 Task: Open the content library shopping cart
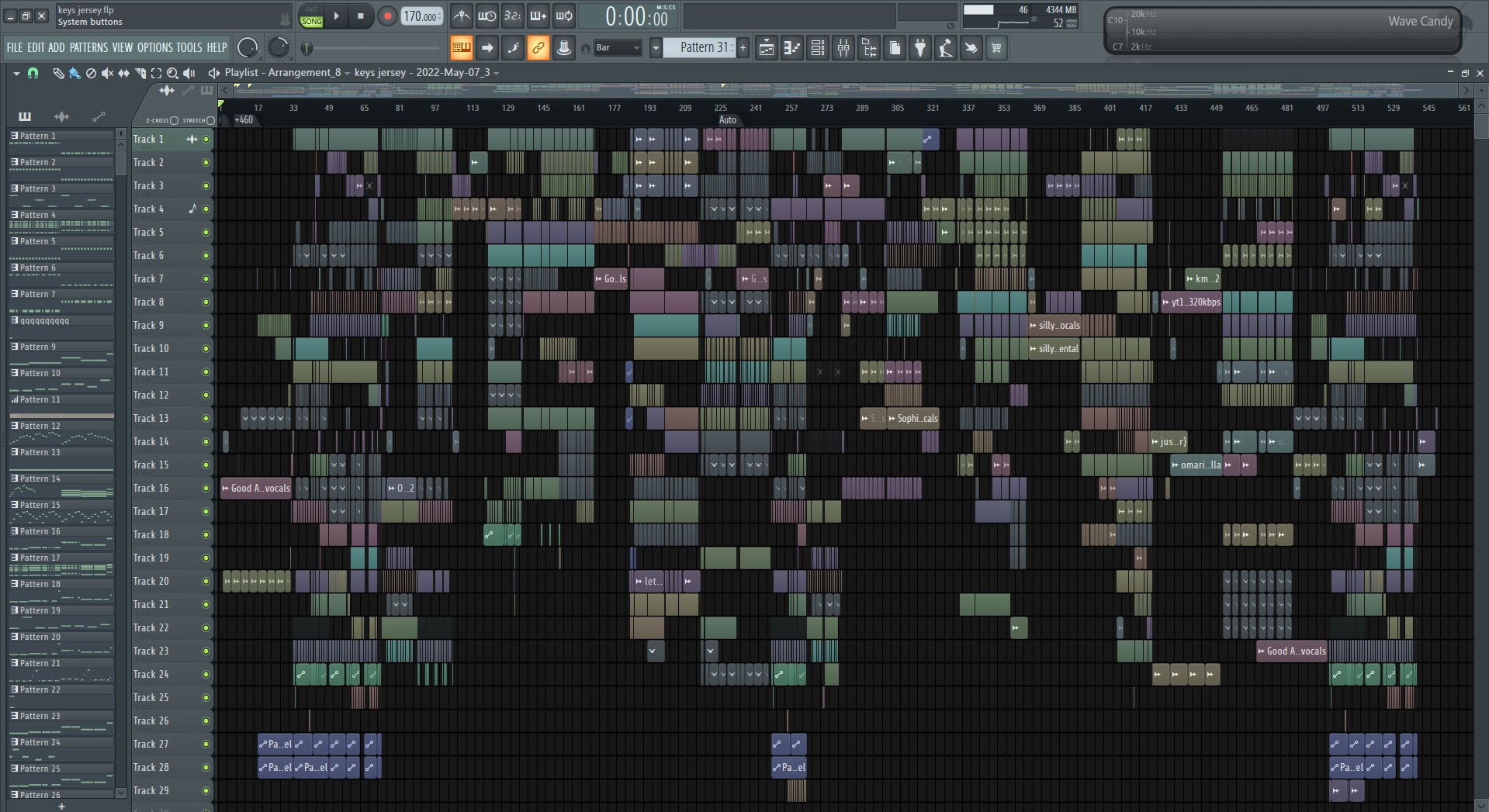point(996,48)
